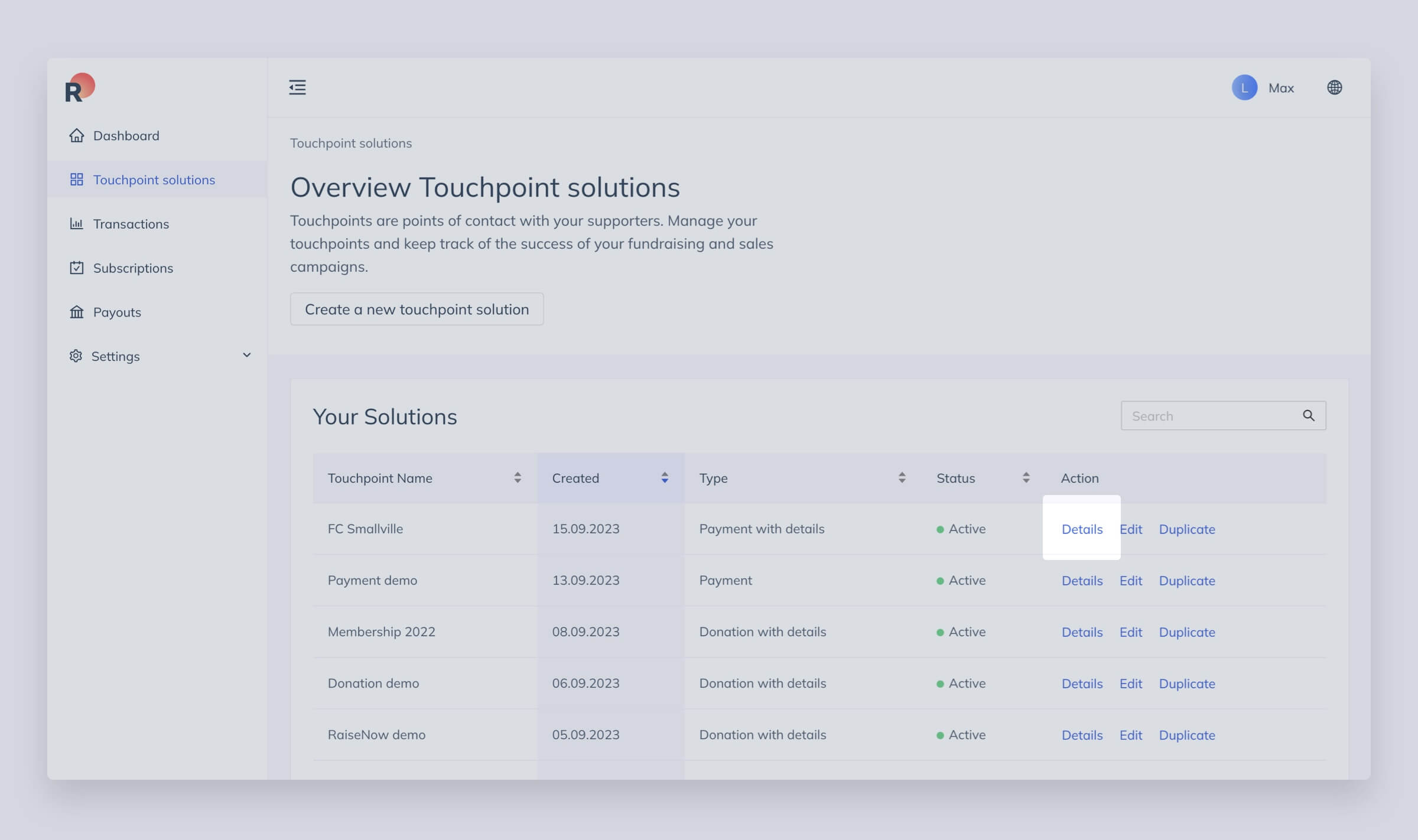Edit the Donation demo touchpoint
This screenshot has width=1418, height=840.
[x=1131, y=683]
